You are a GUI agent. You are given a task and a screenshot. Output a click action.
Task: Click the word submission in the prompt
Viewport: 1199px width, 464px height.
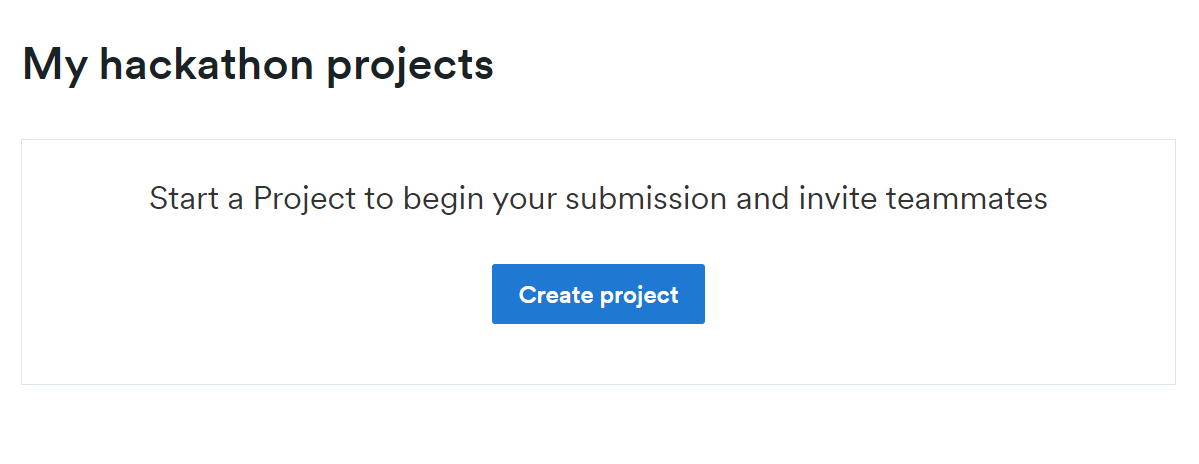pyautogui.click(x=646, y=197)
